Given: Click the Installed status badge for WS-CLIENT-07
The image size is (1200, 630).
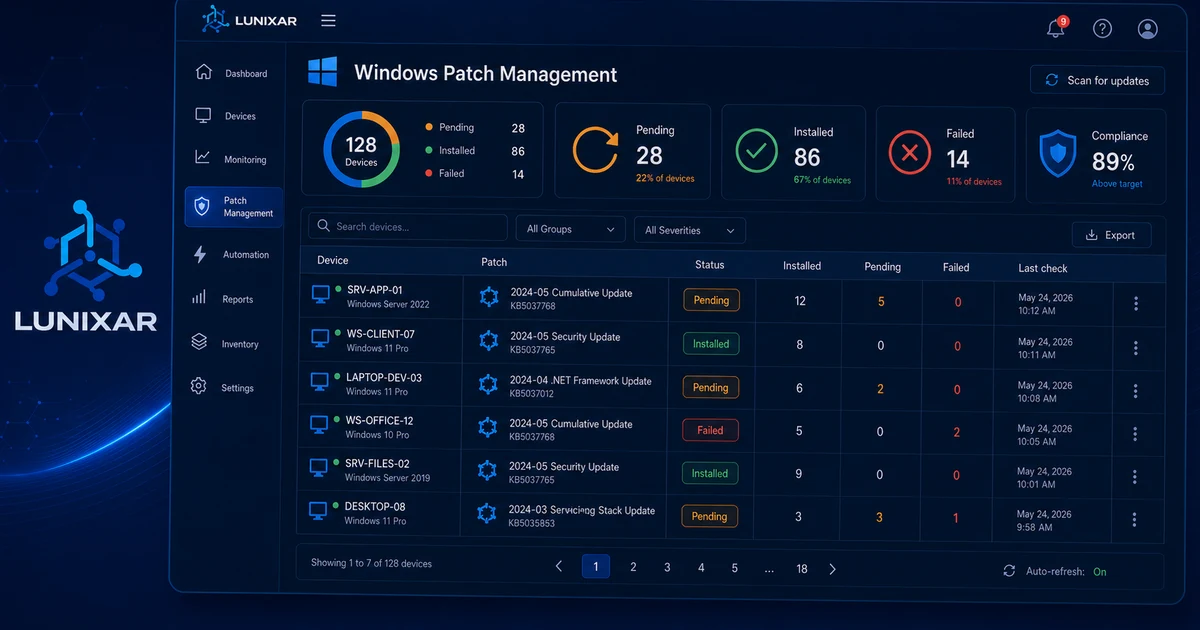Looking at the screenshot, I should coord(711,344).
